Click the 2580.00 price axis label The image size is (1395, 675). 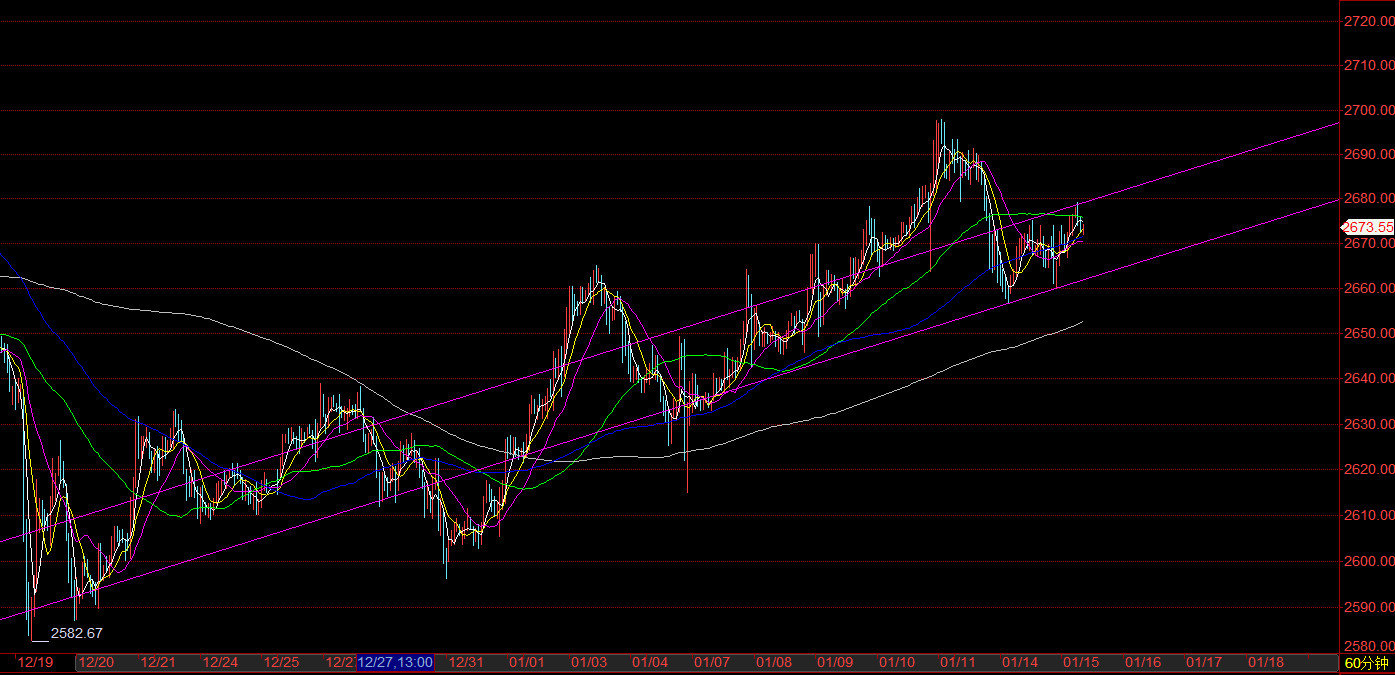click(x=1369, y=645)
